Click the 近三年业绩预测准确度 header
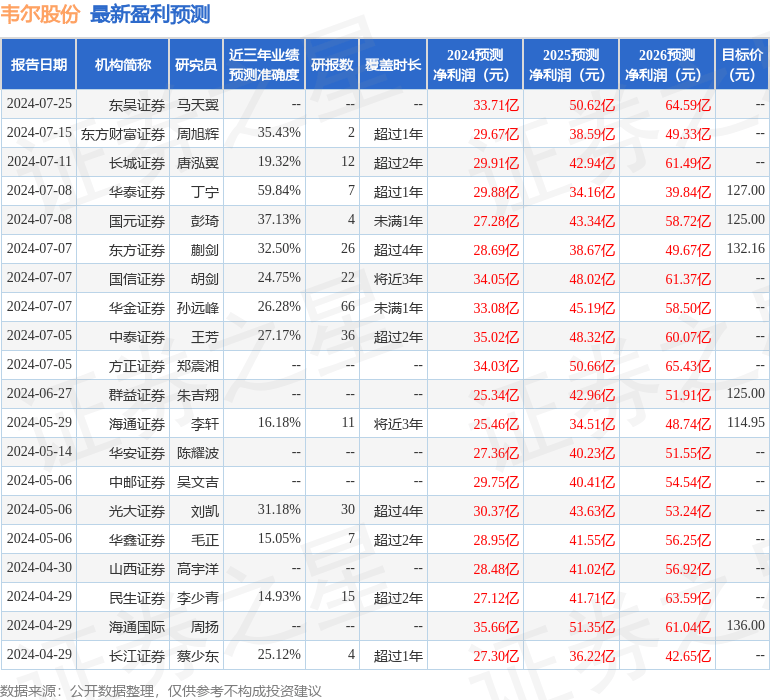770x700 pixels. tap(264, 64)
